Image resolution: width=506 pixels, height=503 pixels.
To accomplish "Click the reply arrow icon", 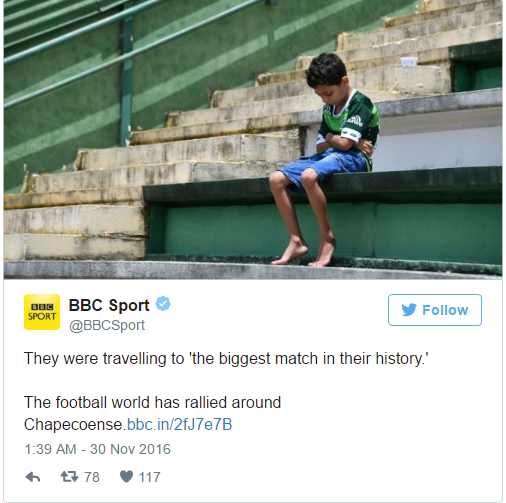I will click(33, 477).
